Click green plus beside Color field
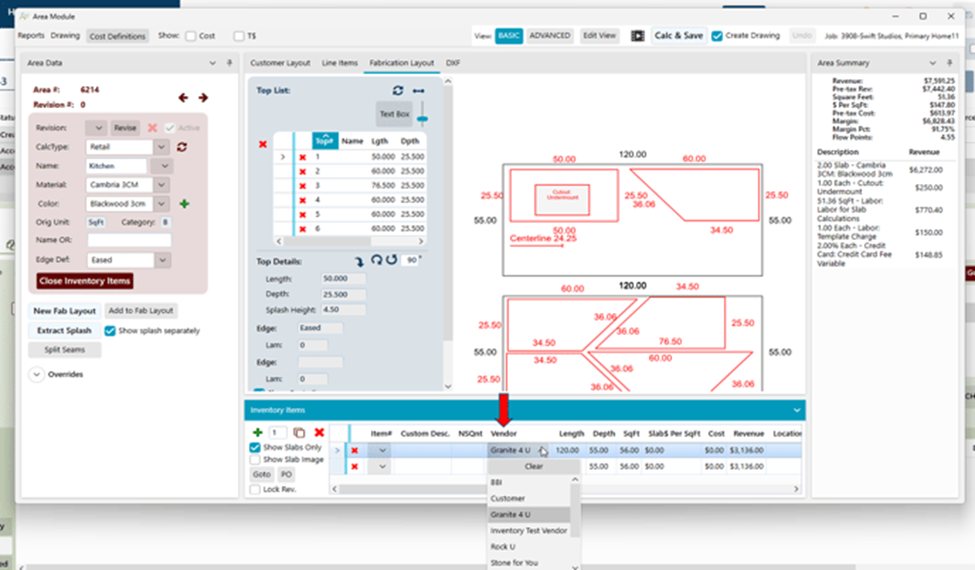975x570 pixels. (184, 204)
